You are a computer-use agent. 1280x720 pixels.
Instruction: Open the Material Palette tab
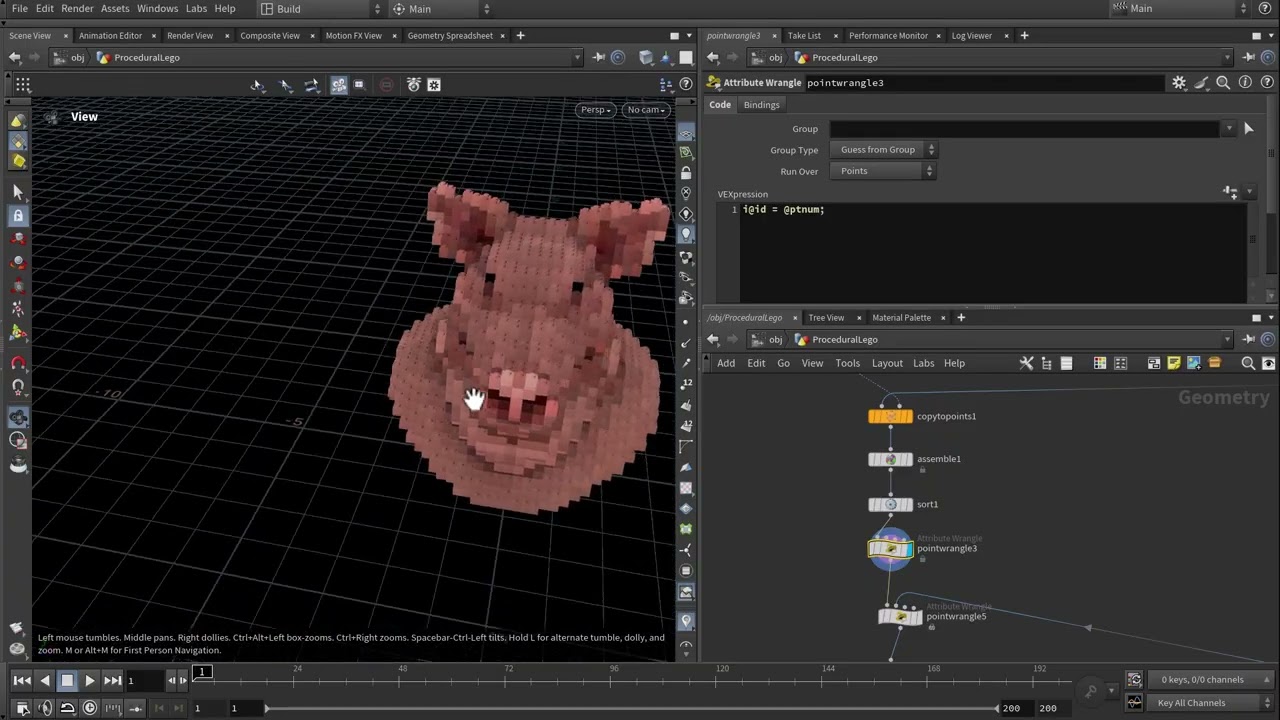point(901,318)
